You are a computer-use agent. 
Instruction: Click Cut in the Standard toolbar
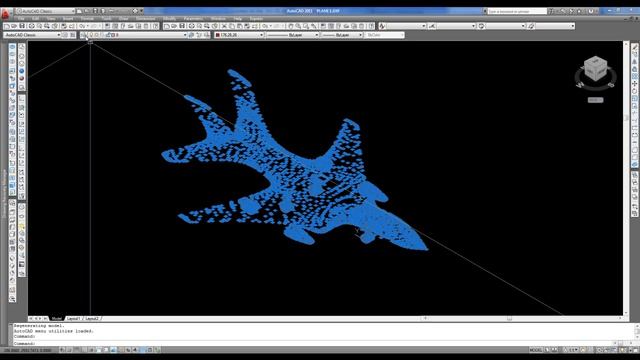click(x=224, y=26)
